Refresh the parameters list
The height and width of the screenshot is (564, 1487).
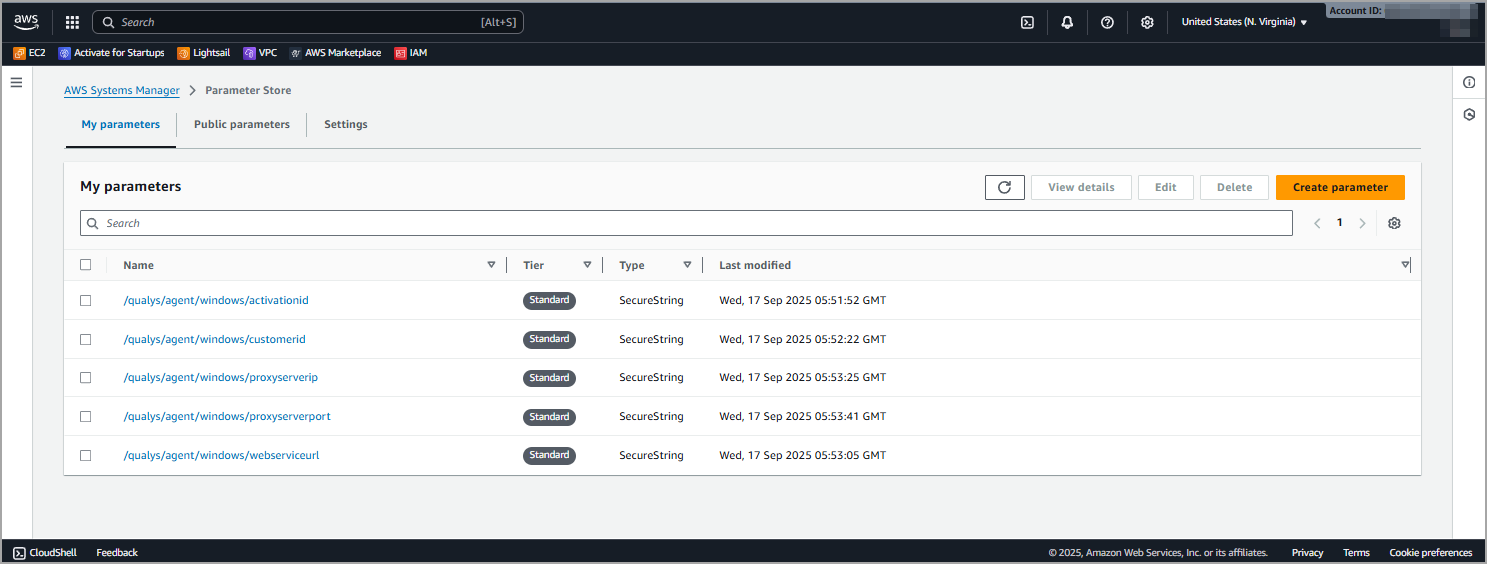tap(1004, 187)
